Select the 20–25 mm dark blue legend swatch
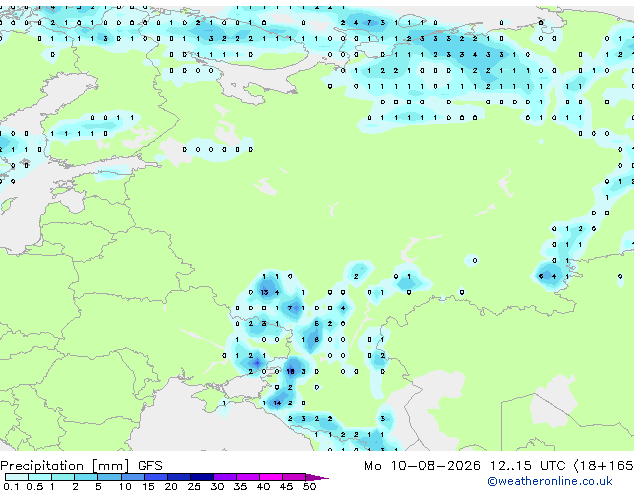 179,477
